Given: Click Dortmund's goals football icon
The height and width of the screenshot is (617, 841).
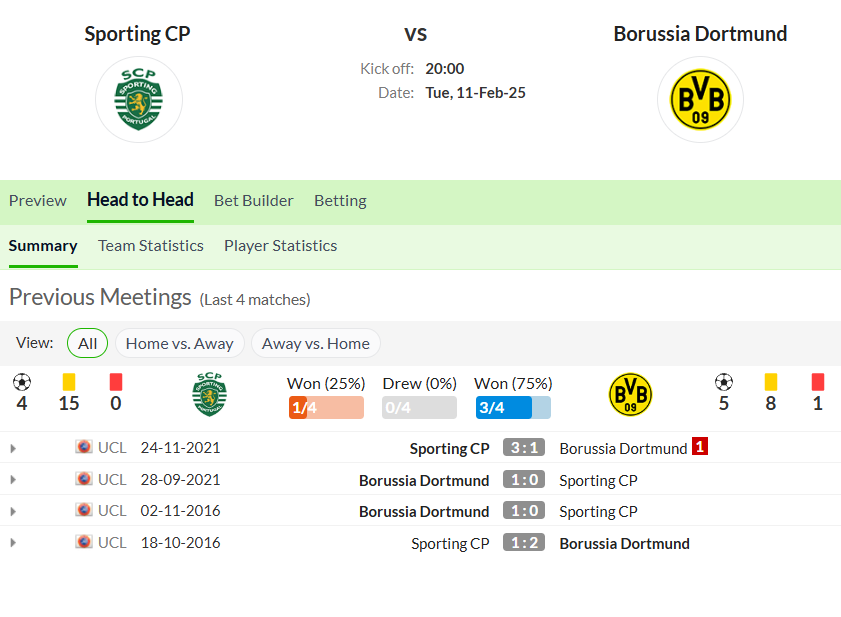Looking at the screenshot, I should pos(724,382).
